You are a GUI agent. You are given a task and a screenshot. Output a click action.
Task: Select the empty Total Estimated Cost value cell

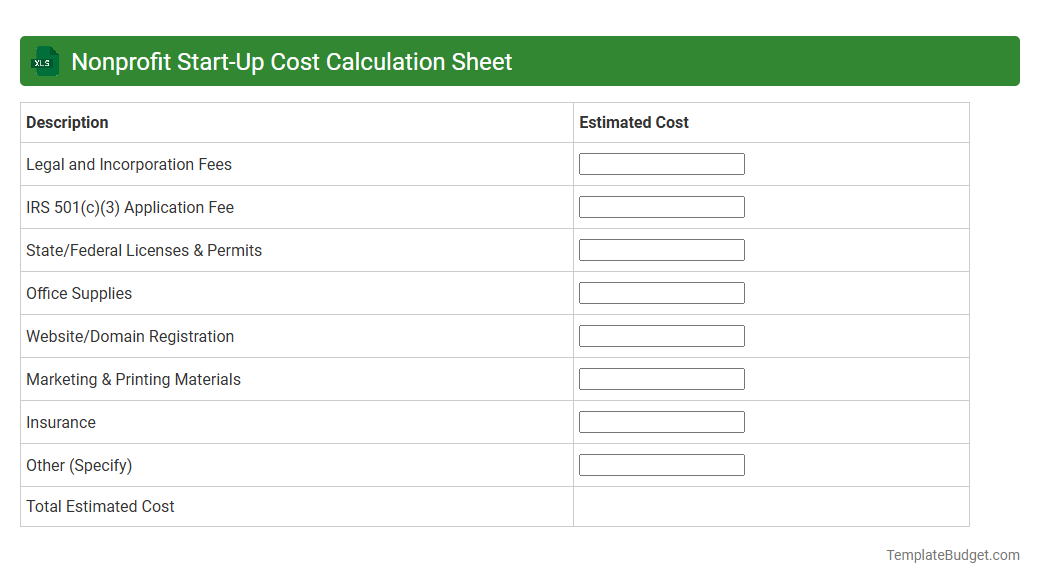pyautogui.click(x=770, y=506)
